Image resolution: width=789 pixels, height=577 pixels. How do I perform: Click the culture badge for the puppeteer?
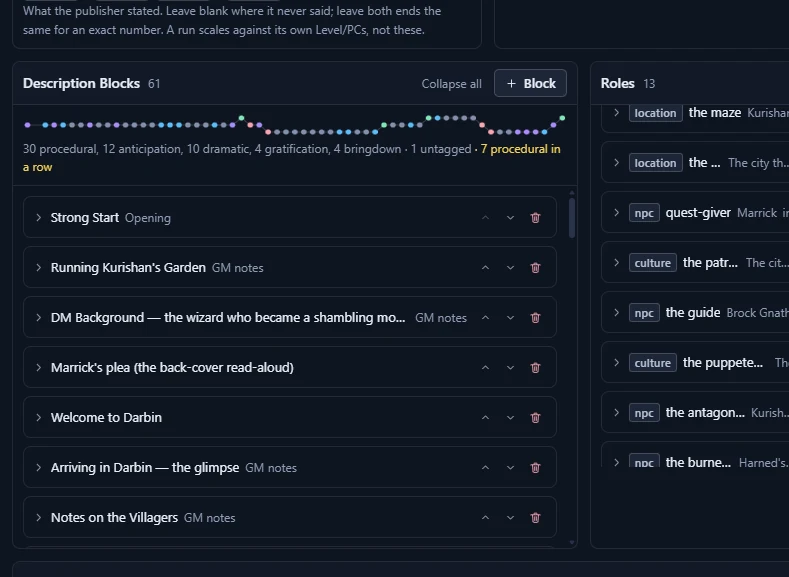pyautogui.click(x=653, y=363)
